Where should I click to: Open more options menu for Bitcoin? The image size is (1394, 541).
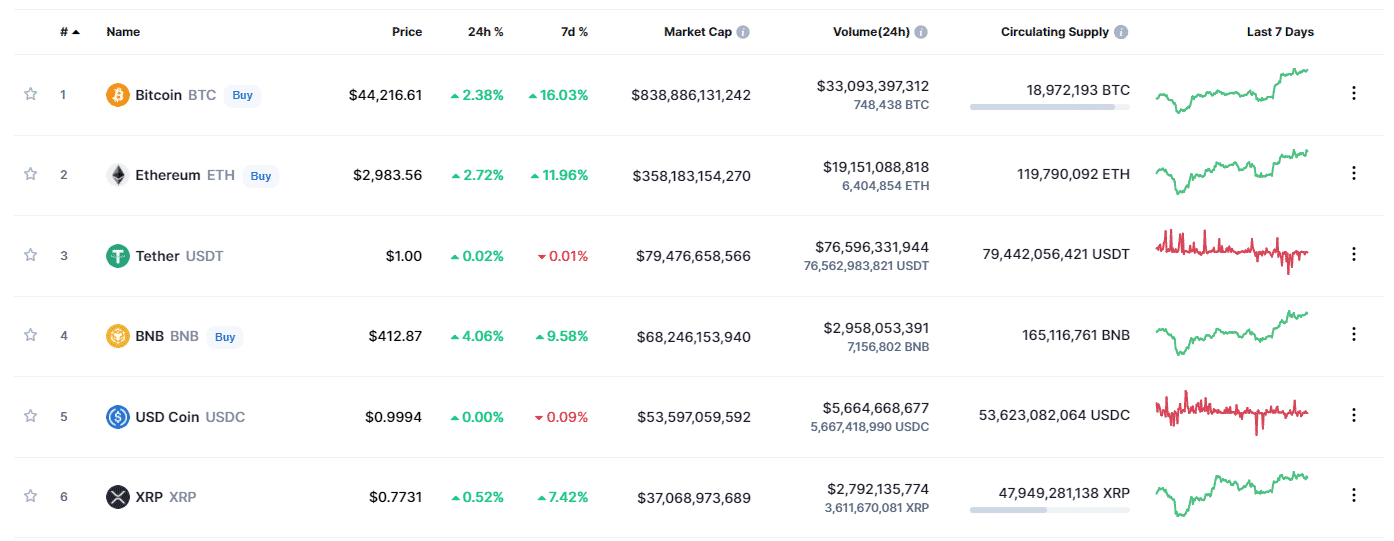1354,93
